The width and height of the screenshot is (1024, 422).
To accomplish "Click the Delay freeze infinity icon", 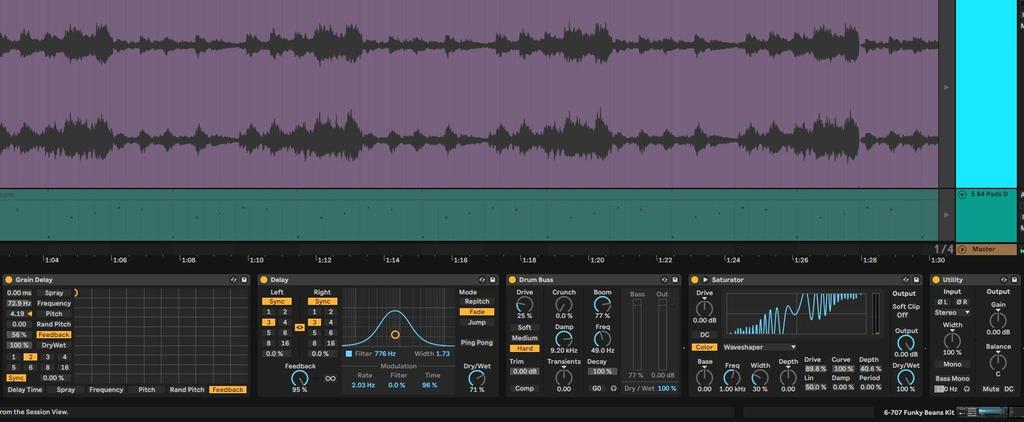I will 331,378.
